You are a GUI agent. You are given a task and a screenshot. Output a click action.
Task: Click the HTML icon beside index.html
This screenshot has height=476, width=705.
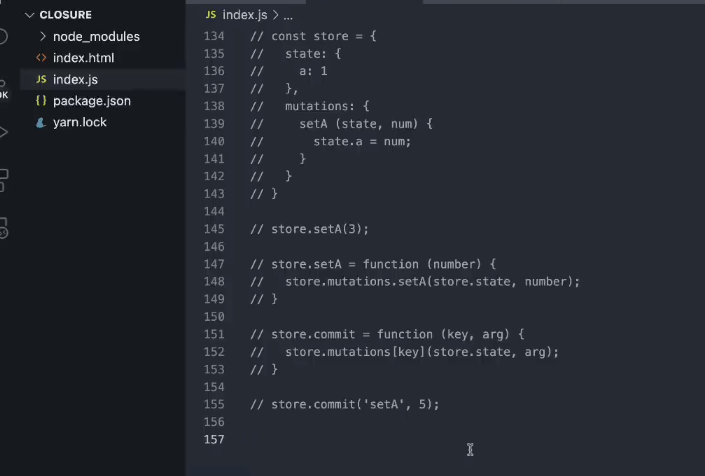pos(41,58)
